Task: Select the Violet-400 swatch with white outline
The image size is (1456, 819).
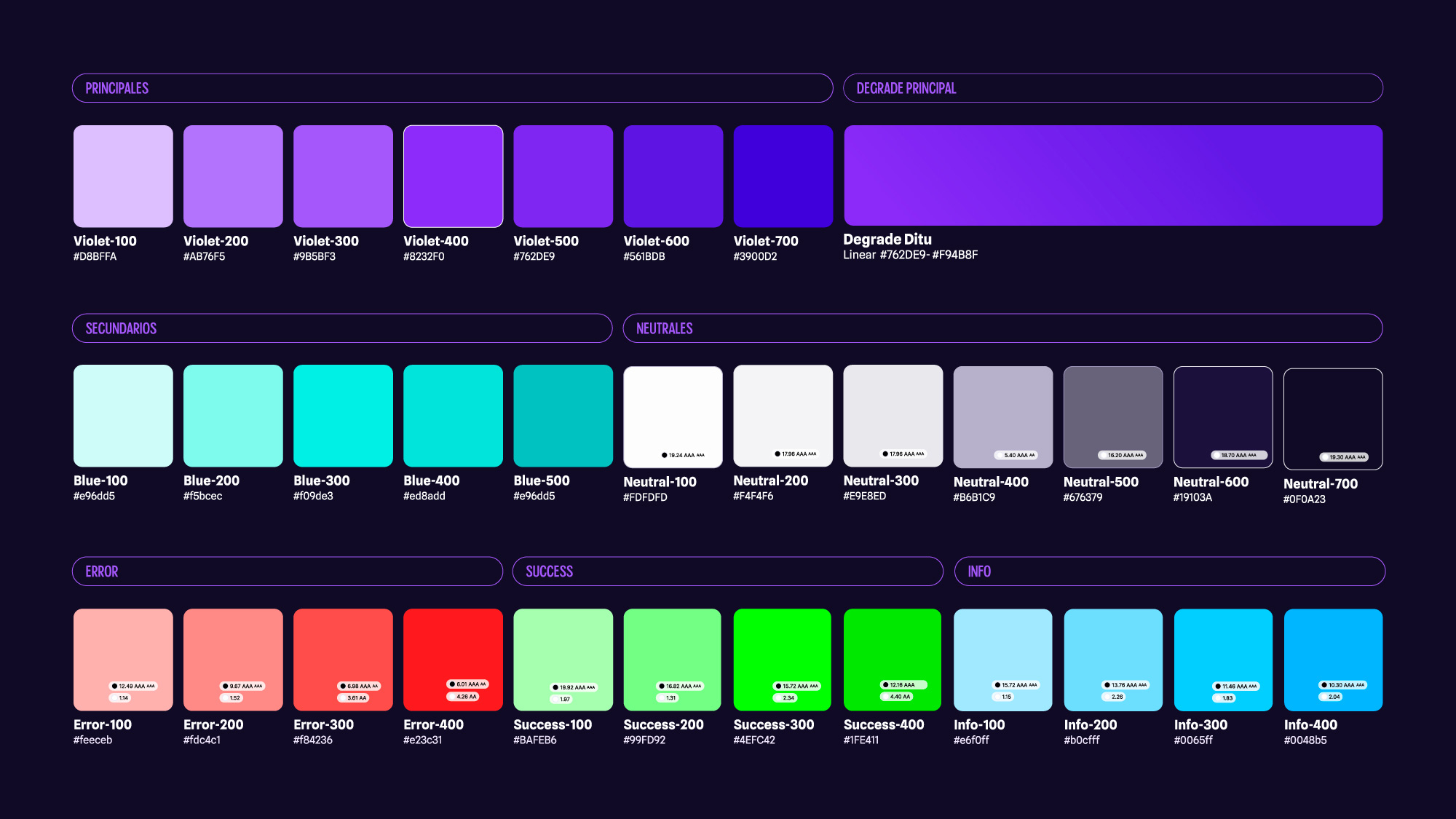Action: point(453,176)
